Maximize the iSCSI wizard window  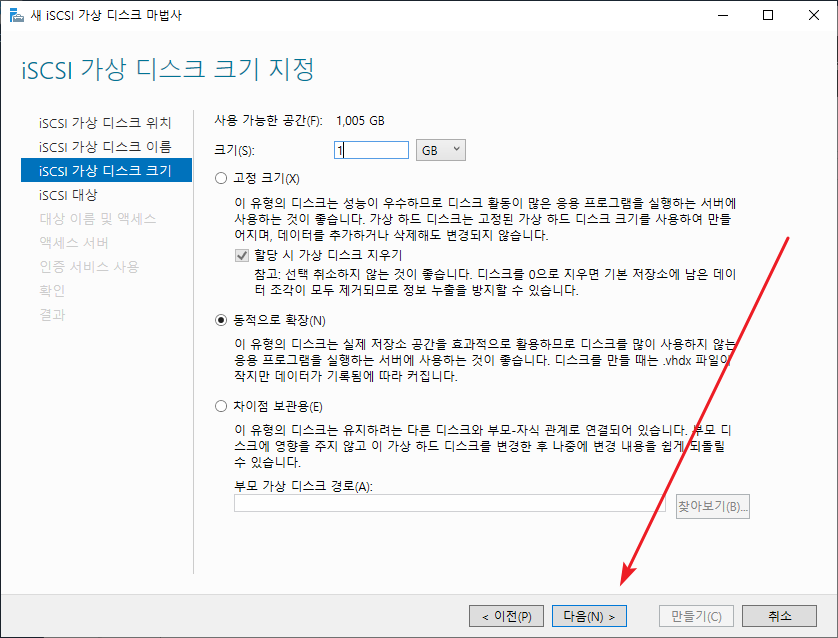(768, 15)
